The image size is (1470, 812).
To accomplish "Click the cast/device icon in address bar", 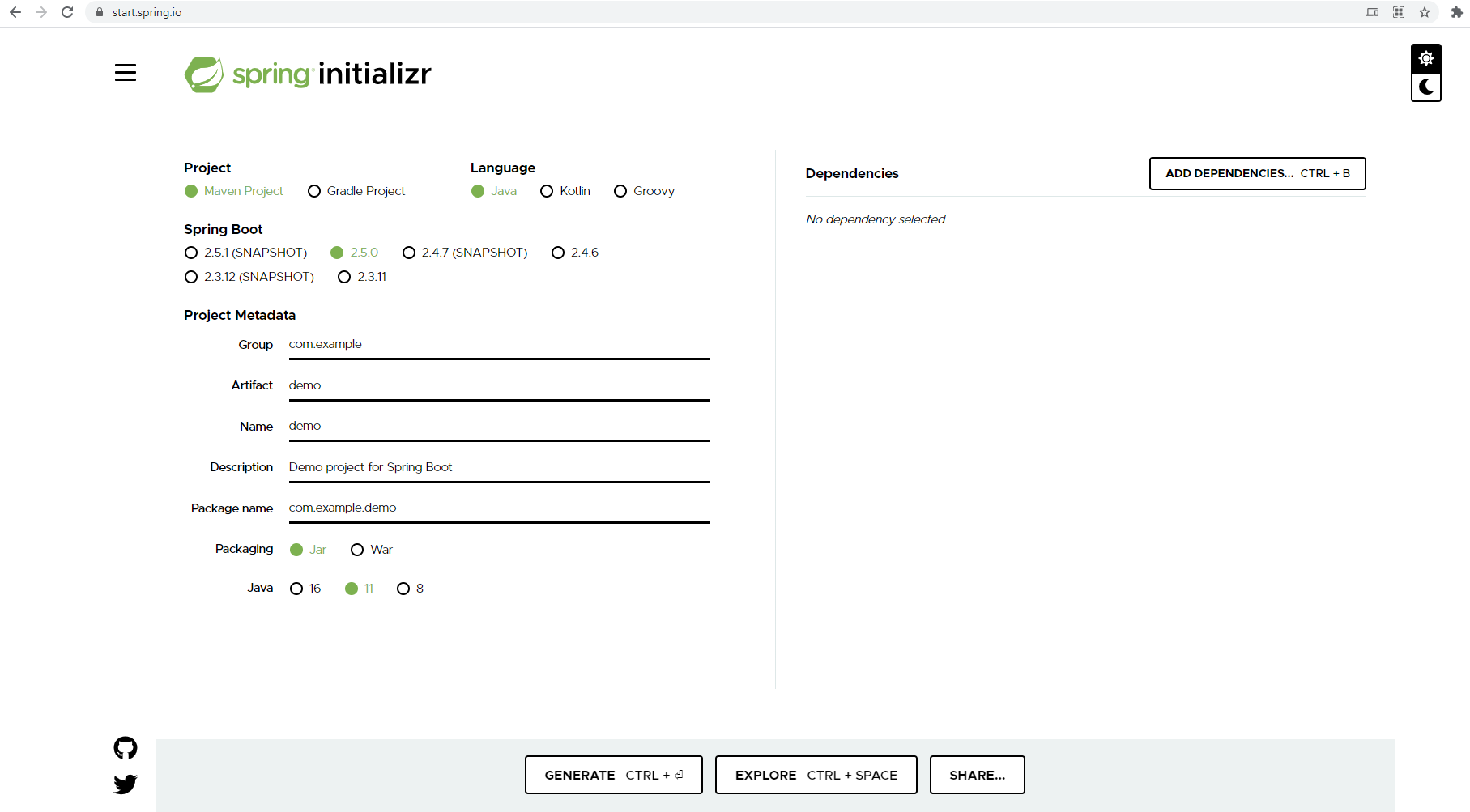I will point(1372,12).
